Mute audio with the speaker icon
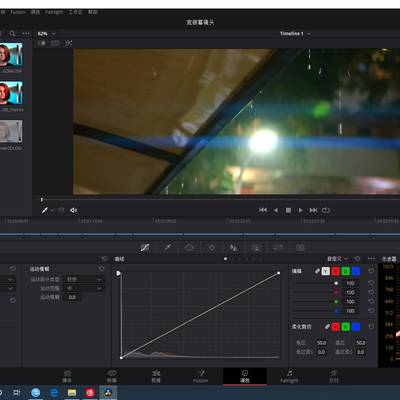 coord(74,210)
